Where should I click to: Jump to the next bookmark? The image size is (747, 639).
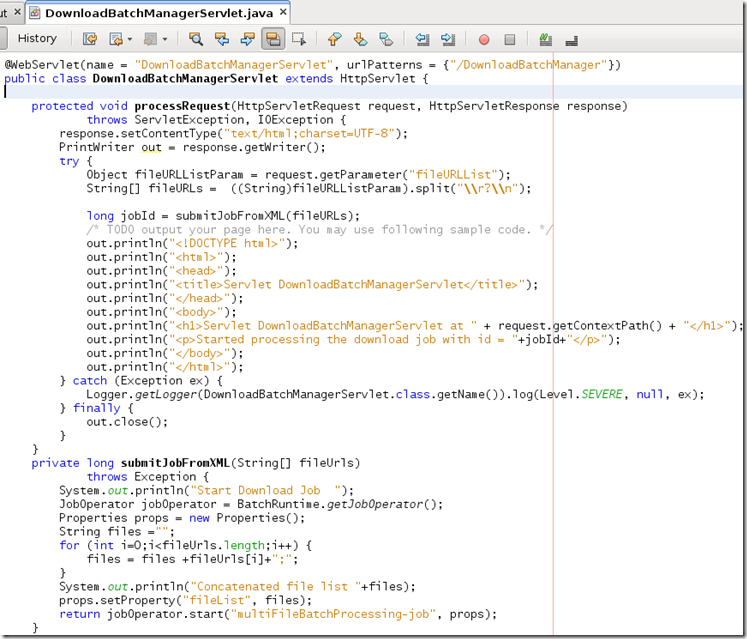[x=359, y=39]
